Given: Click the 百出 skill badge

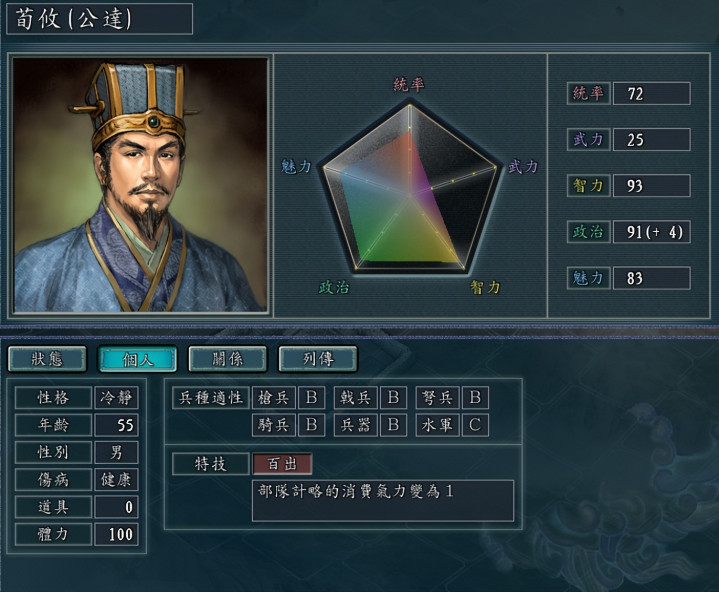Looking at the screenshot, I should pos(282,464).
